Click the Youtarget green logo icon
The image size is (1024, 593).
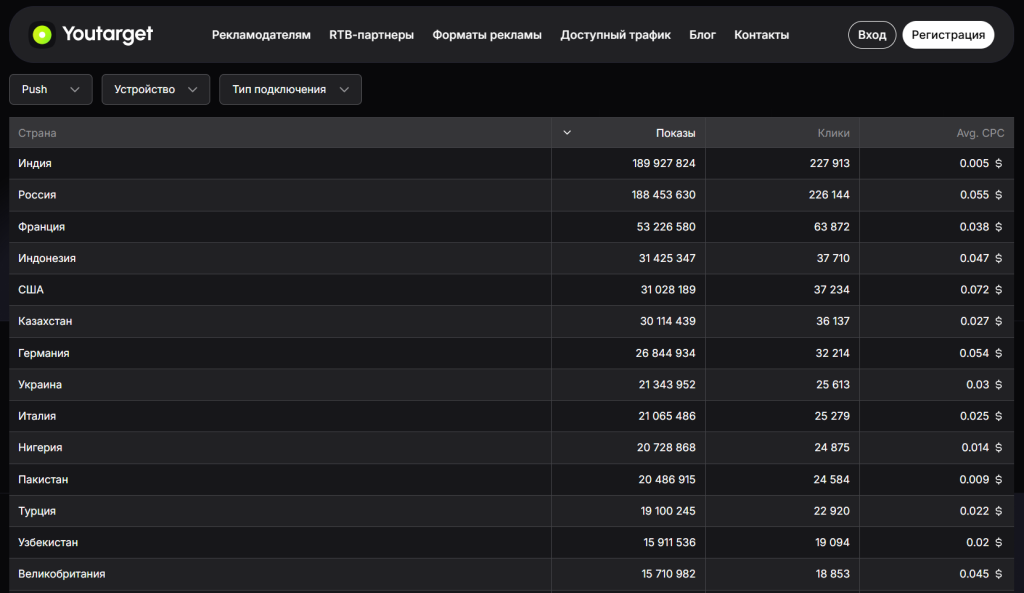click(42, 35)
